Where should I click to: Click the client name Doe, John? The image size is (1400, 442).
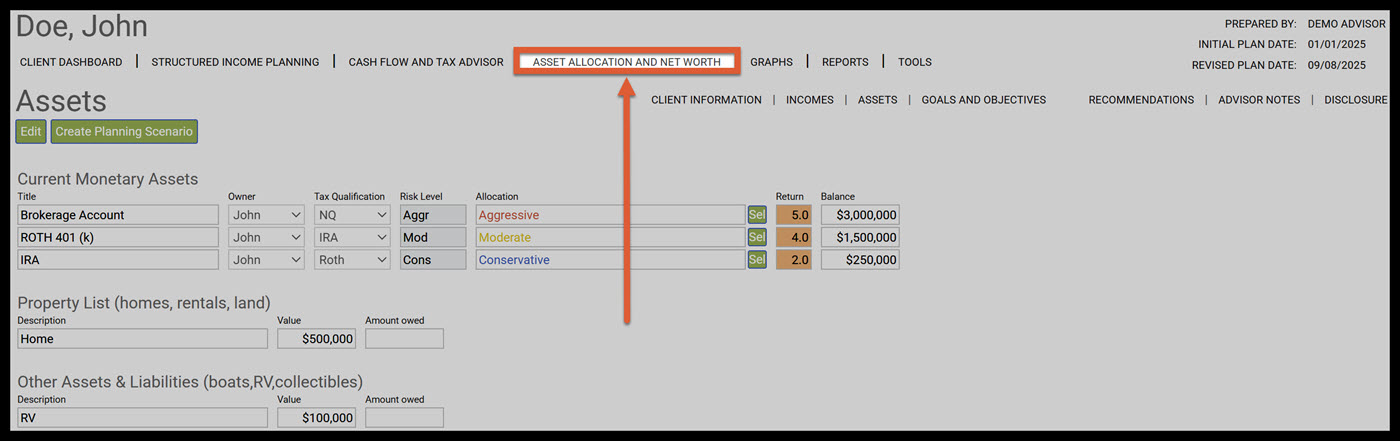82,27
